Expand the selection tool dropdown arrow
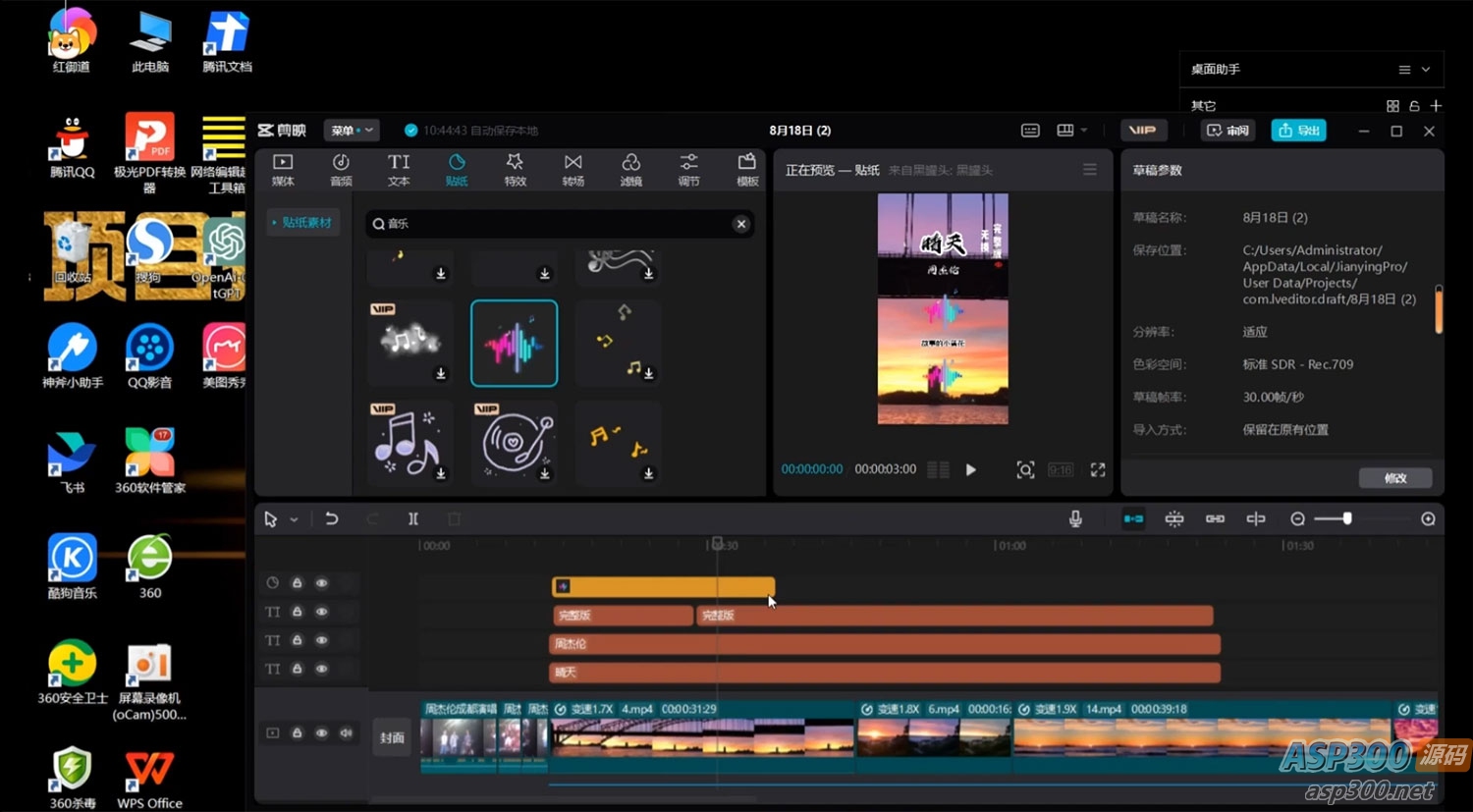 (x=294, y=519)
